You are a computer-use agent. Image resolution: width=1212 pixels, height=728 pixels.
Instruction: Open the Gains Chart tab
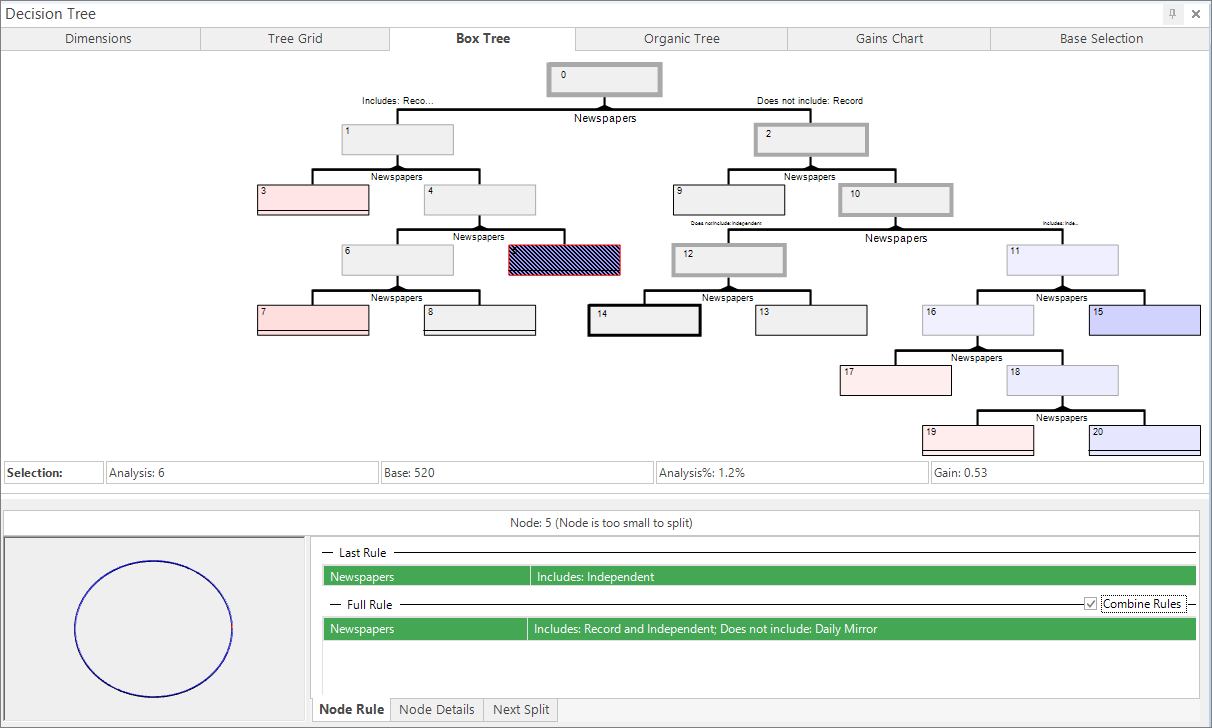coord(889,39)
